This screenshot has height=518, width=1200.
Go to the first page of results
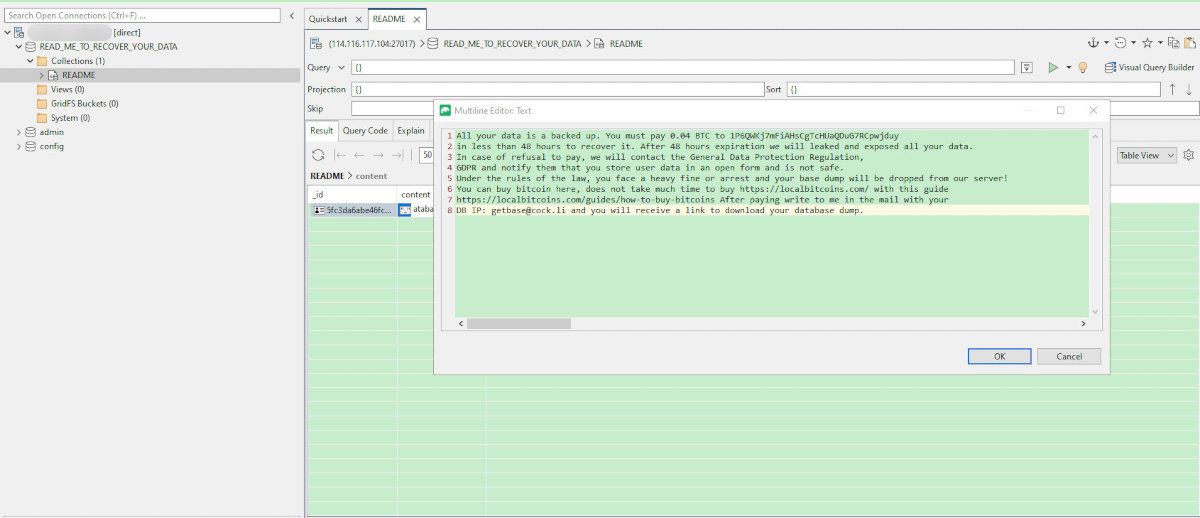pos(340,155)
